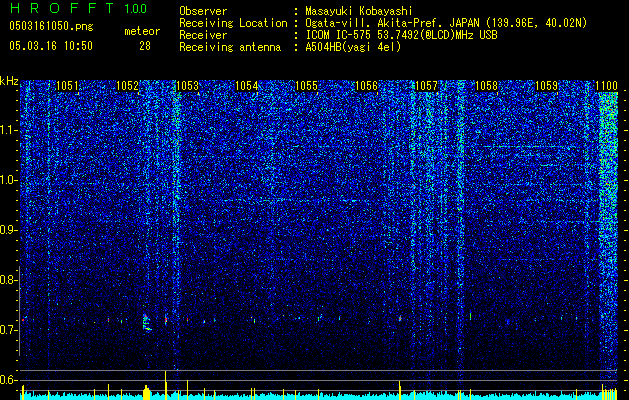Image resolution: width=629 pixels, height=400 pixels.
Task: Click the bright meteor echo after 1052
Action: [147, 323]
